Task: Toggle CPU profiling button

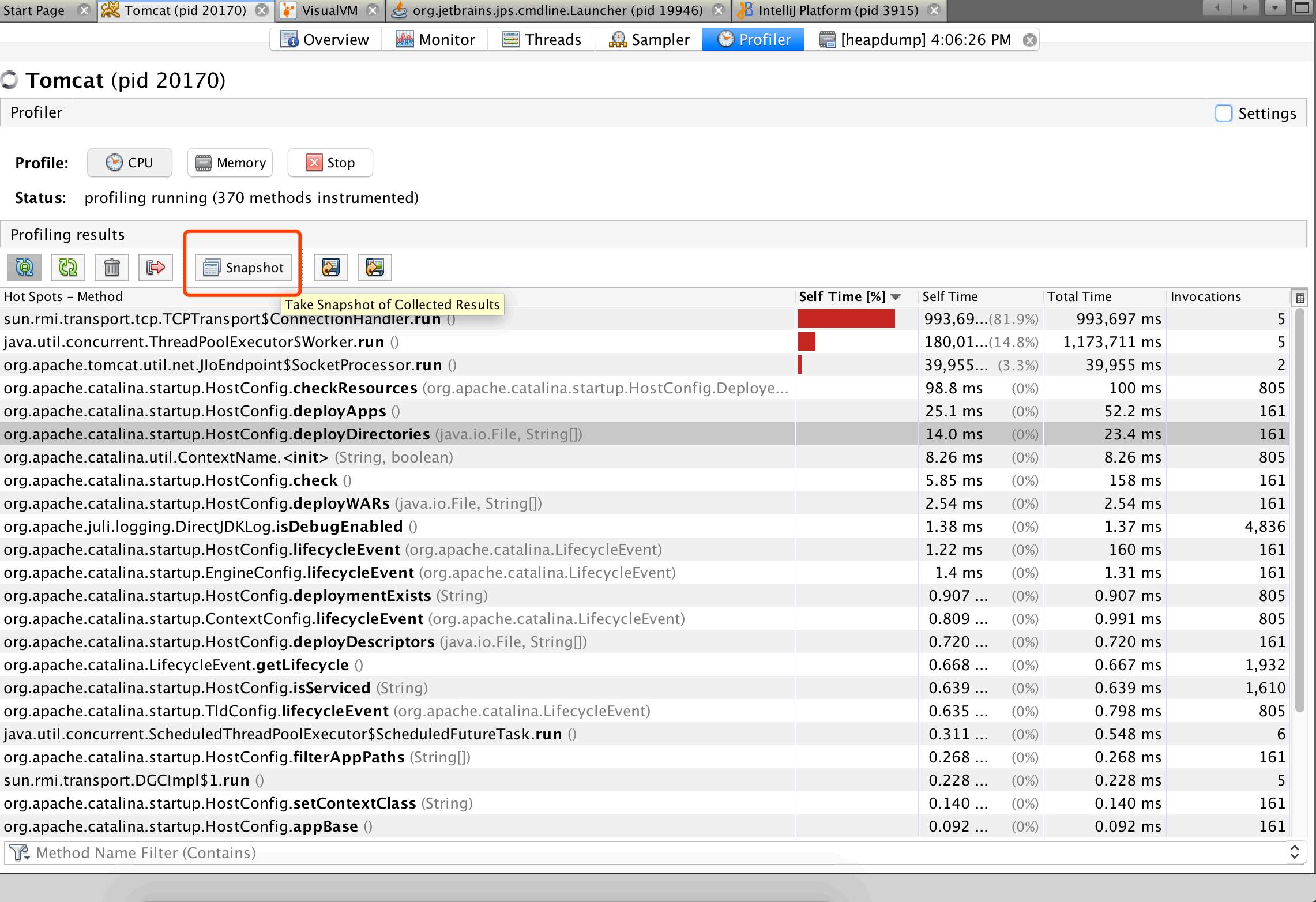Action: (x=130, y=163)
